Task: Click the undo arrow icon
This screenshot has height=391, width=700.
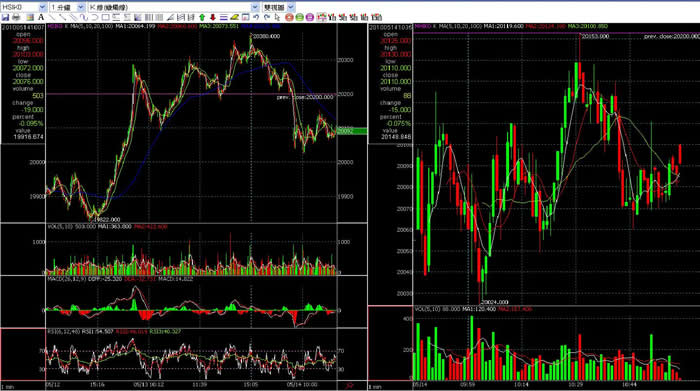Action: click(256, 17)
